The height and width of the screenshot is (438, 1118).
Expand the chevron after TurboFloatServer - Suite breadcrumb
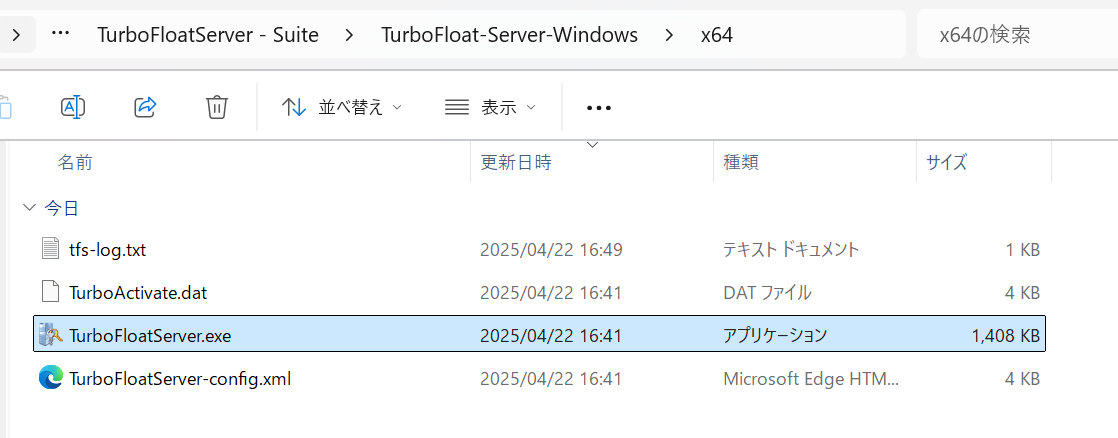(x=349, y=34)
